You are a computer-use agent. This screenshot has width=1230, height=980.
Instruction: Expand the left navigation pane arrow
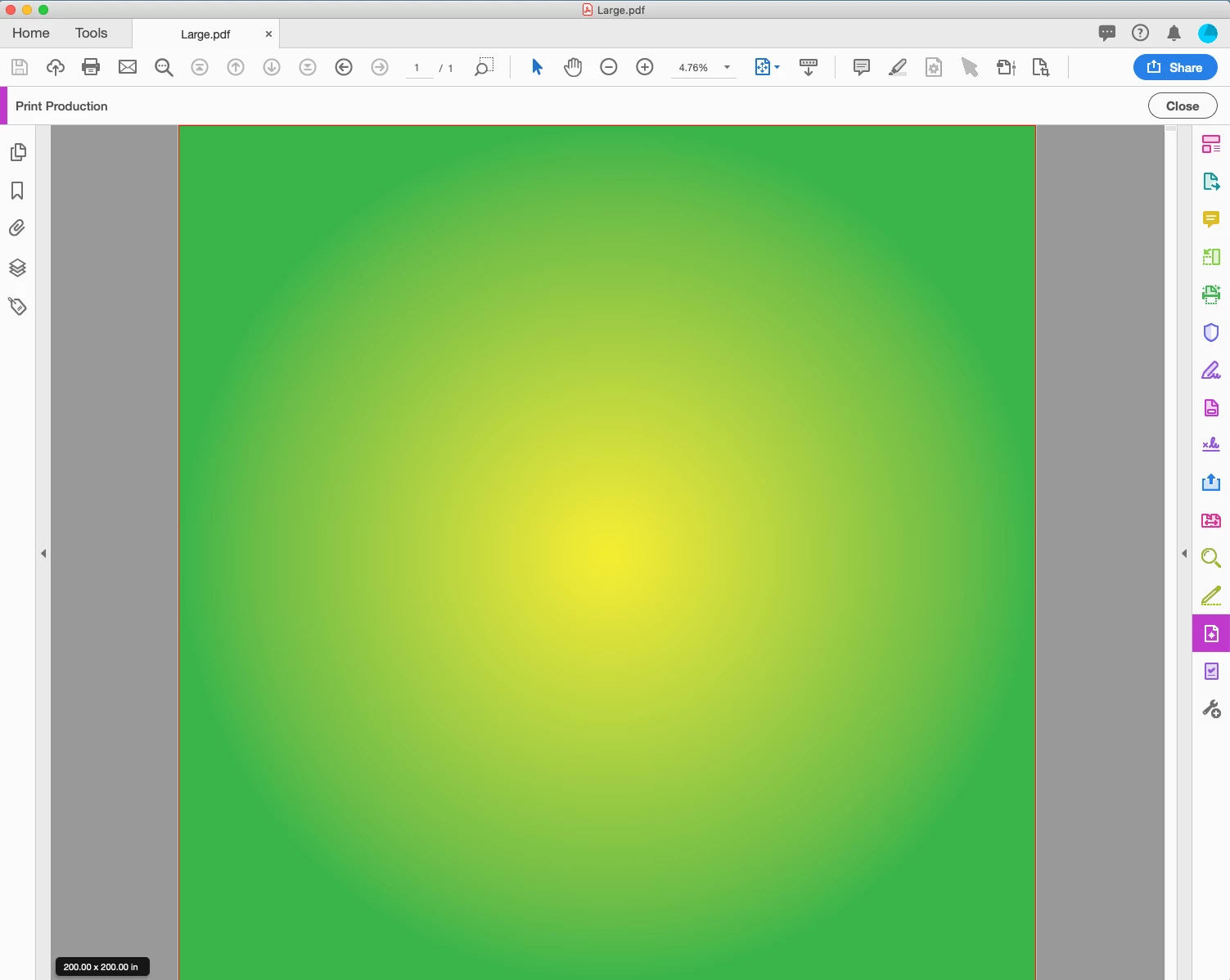click(43, 554)
